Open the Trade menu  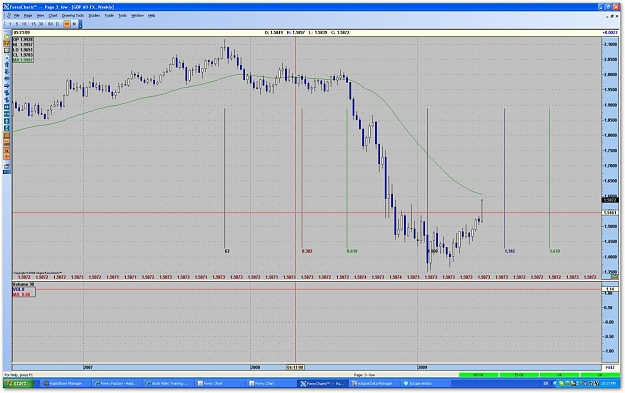coord(109,16)
